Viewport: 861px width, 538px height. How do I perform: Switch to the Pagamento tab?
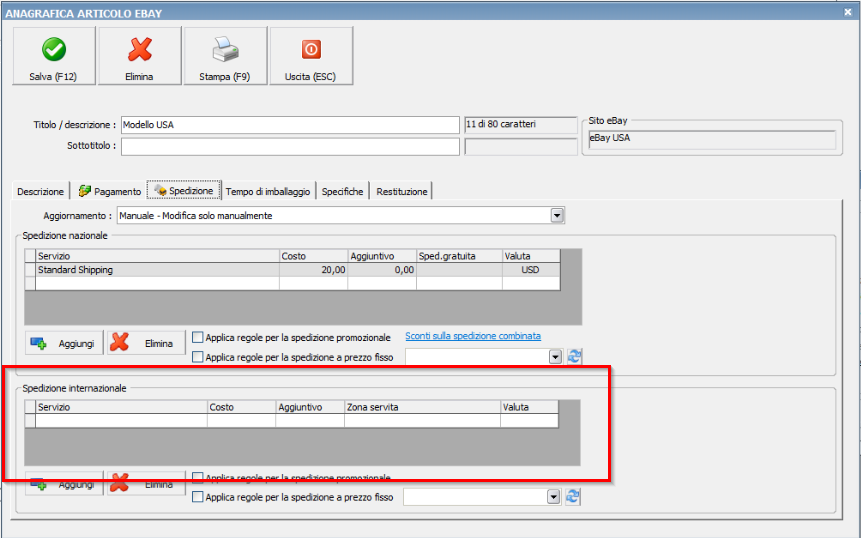(109, 192)
